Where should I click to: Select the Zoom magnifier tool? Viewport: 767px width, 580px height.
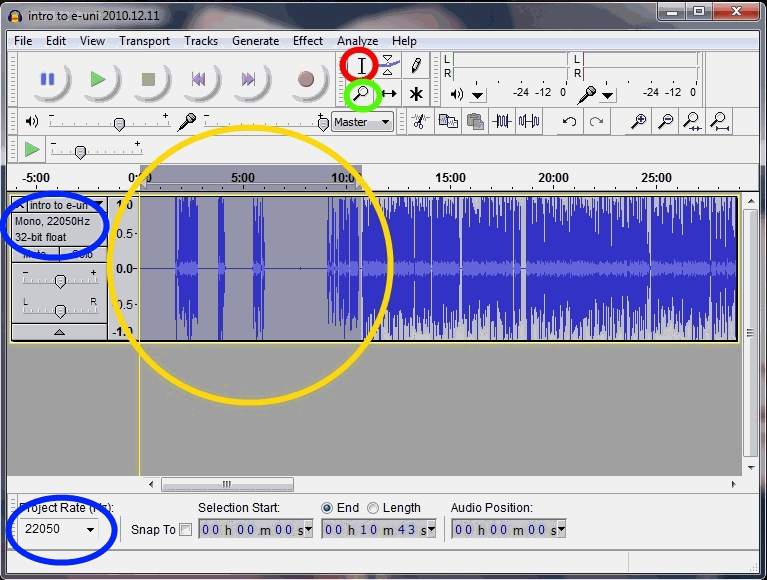pyautogui.click(x=361, y=94)
